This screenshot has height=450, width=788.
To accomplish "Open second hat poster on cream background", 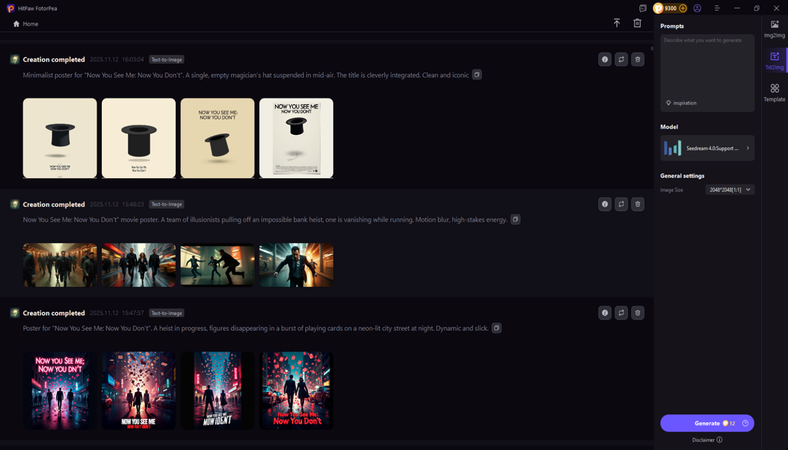I will pos(139,138).
